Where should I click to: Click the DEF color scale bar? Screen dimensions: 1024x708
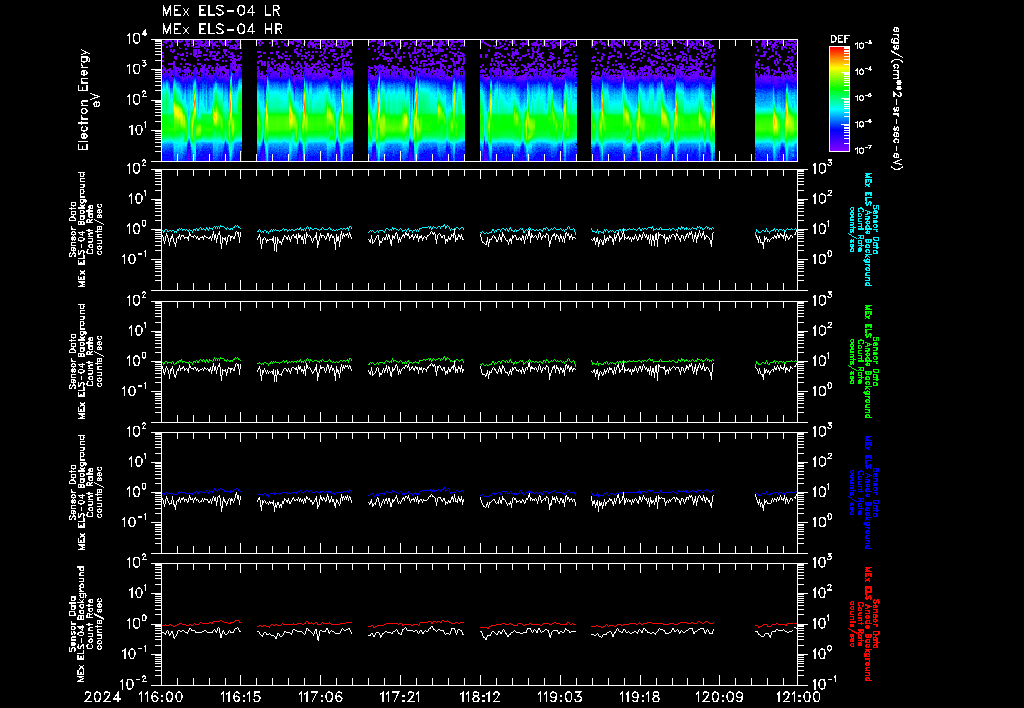839,98
